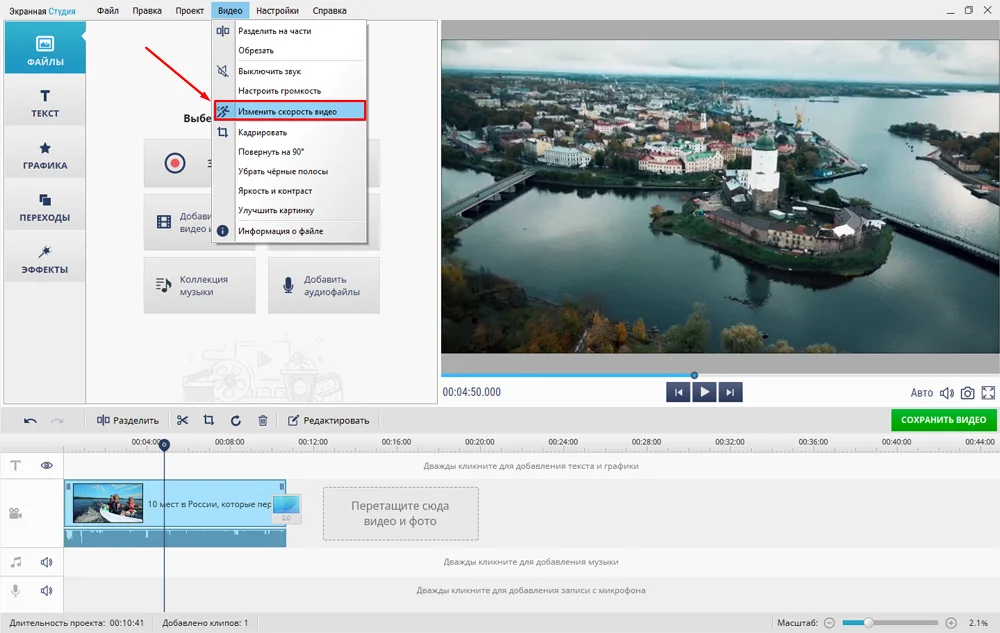This screenshot has width=1000, height=633.
Task: Choose Кадрировать in the menu
Action: point(290,133)
